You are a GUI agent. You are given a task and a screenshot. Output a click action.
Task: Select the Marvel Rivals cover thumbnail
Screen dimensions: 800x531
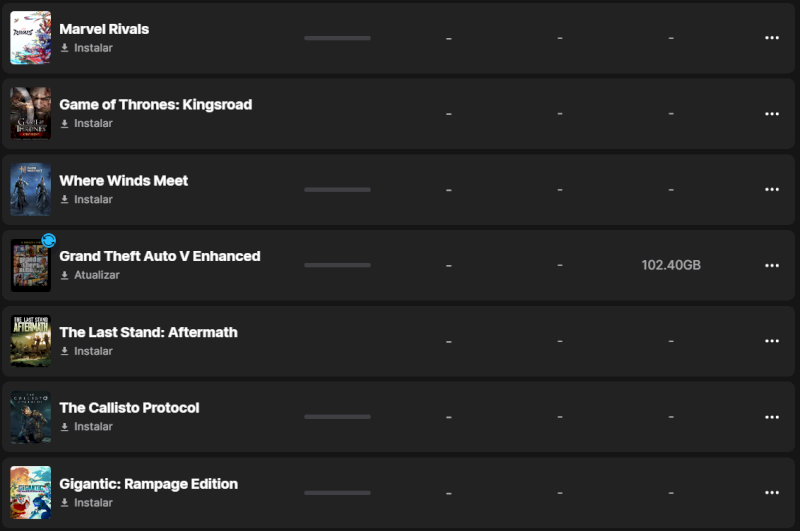(30, 38)
